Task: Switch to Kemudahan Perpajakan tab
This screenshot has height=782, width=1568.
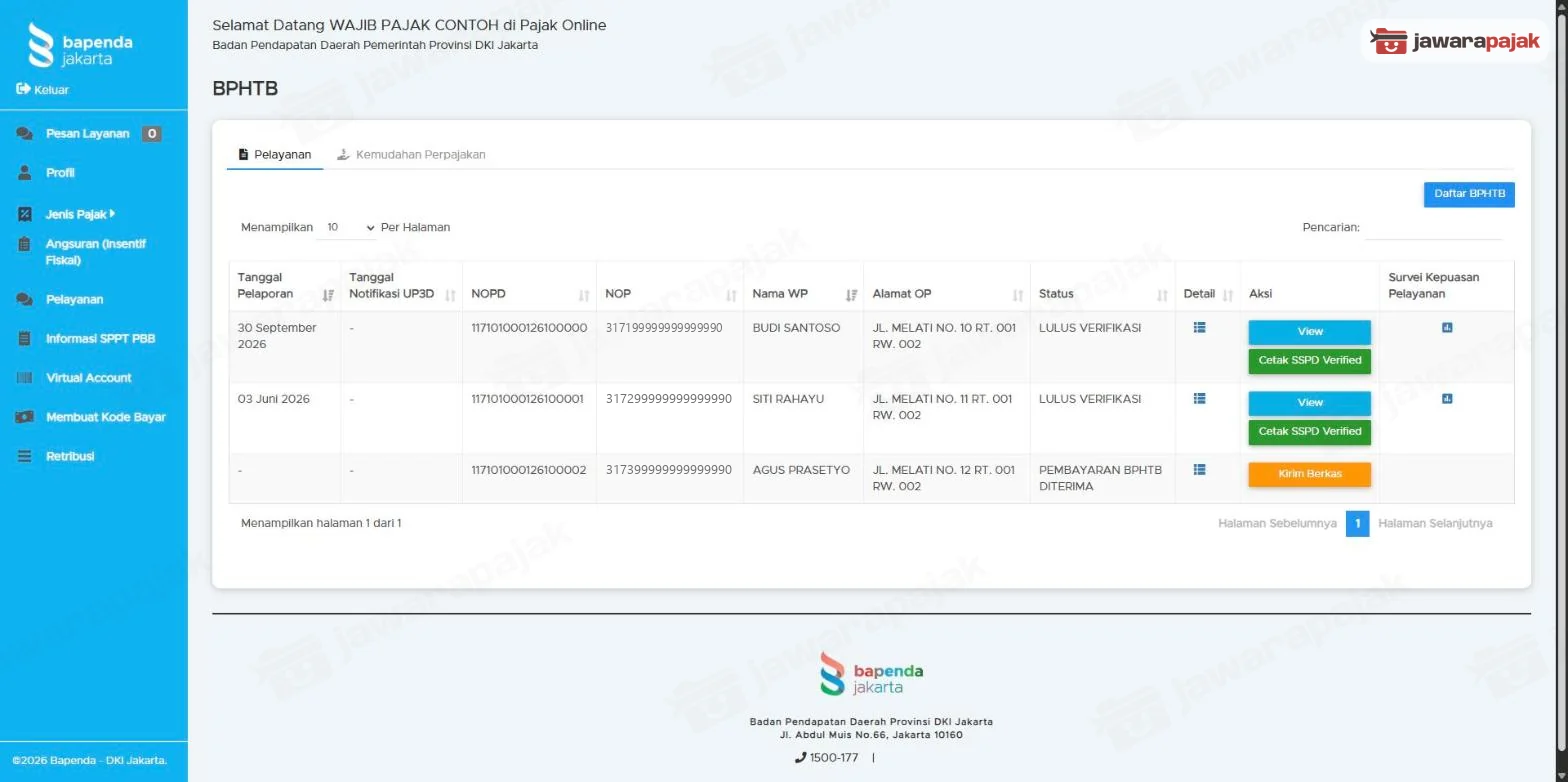Action: 411,155
